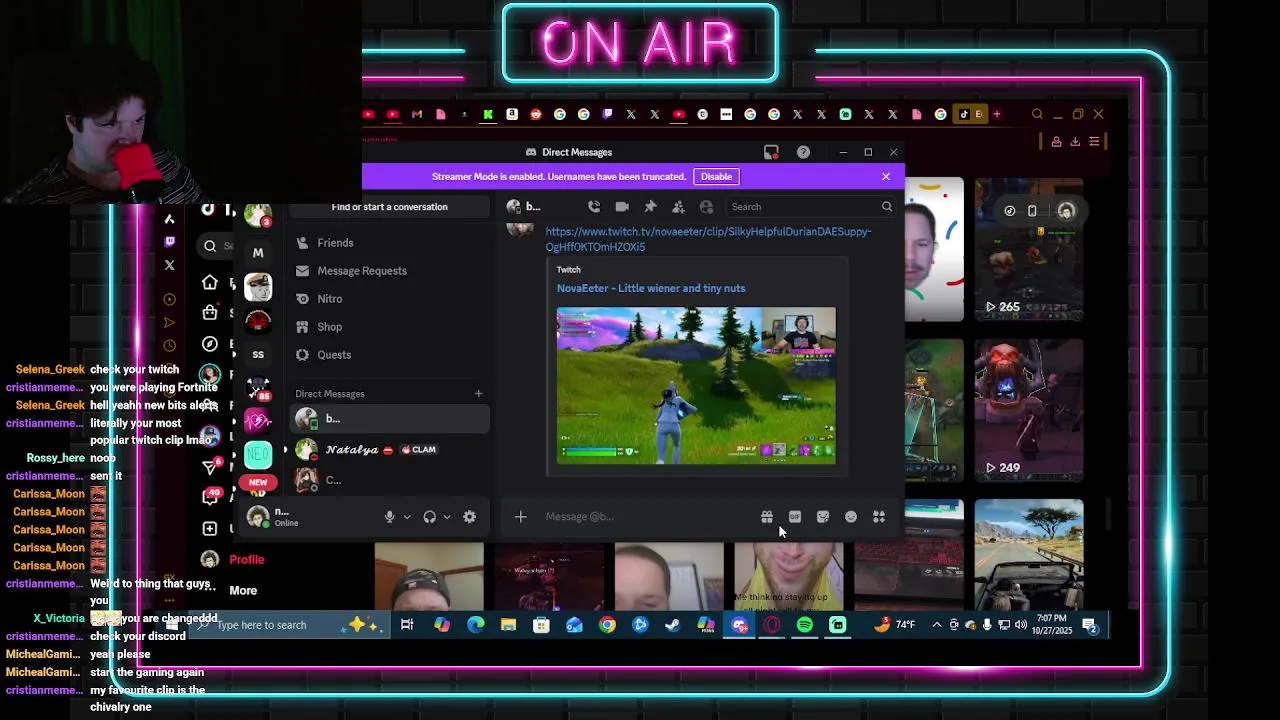Show user profile icon in DM header
The height and width of the screenshot is (720, 1280).
(x=706, y=206)
